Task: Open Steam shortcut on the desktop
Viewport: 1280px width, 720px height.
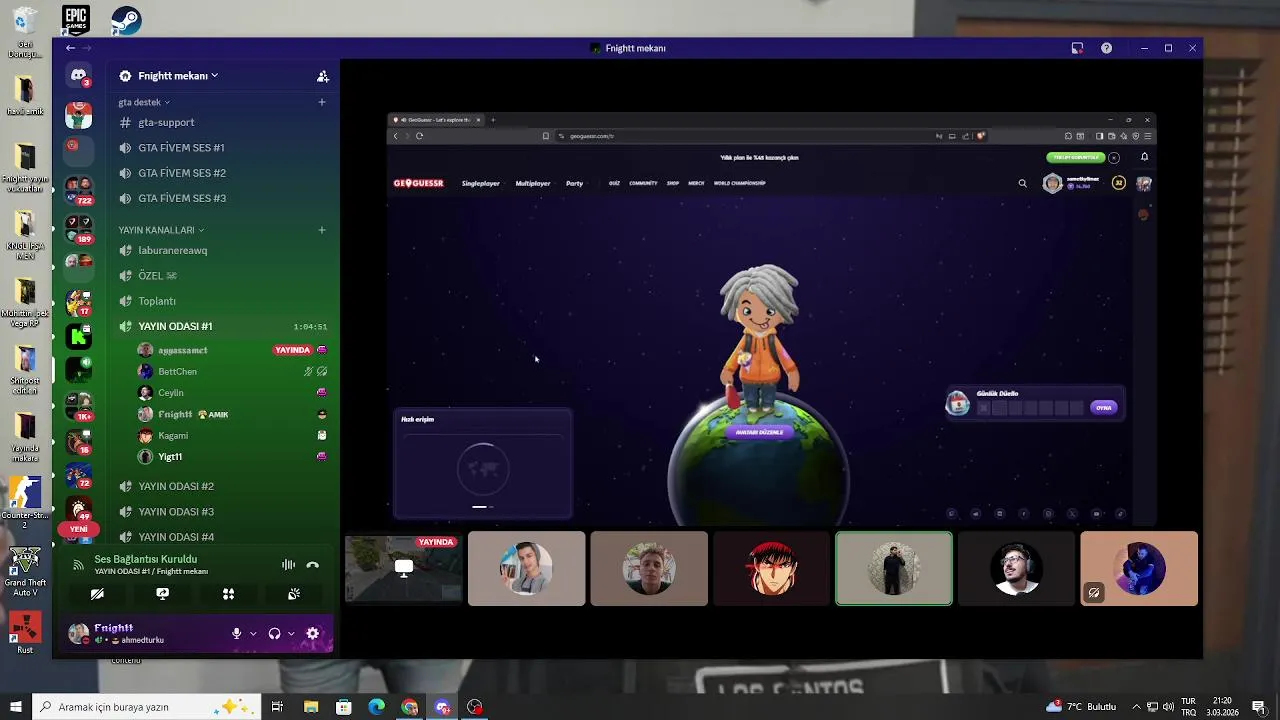Action: [x=126, y=19]
